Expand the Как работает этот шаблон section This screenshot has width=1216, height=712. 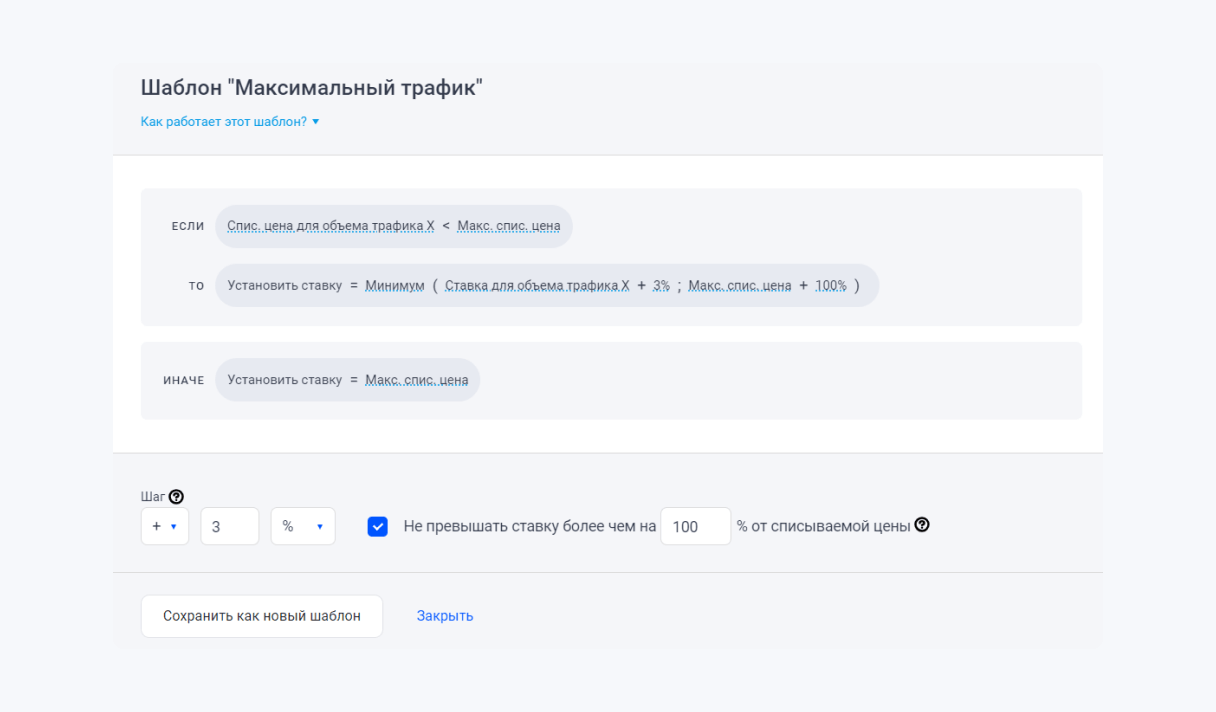click(228, 120)
